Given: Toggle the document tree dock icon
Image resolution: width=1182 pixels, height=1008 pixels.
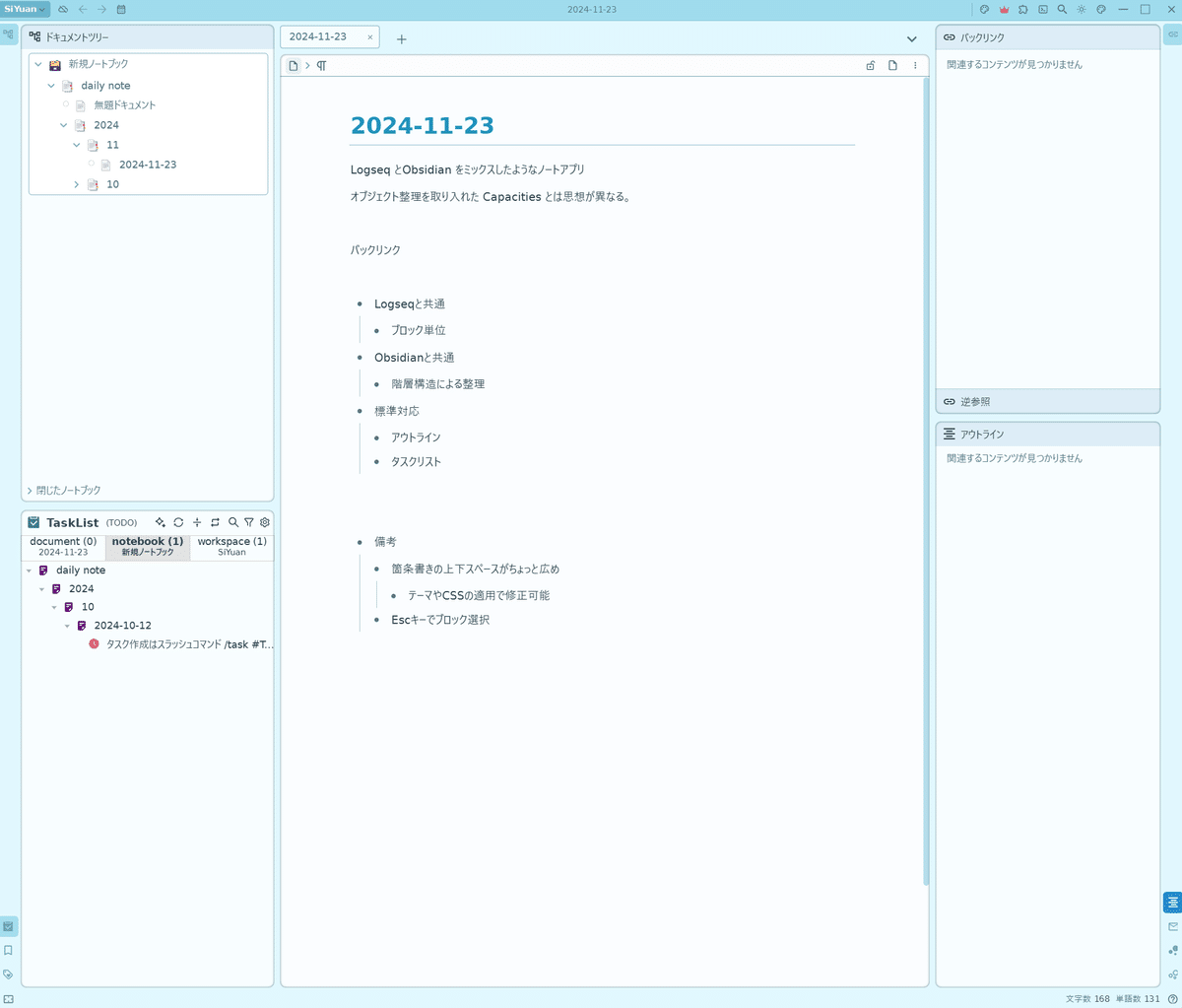Looking at the screenshot, I should click(8, 34).
